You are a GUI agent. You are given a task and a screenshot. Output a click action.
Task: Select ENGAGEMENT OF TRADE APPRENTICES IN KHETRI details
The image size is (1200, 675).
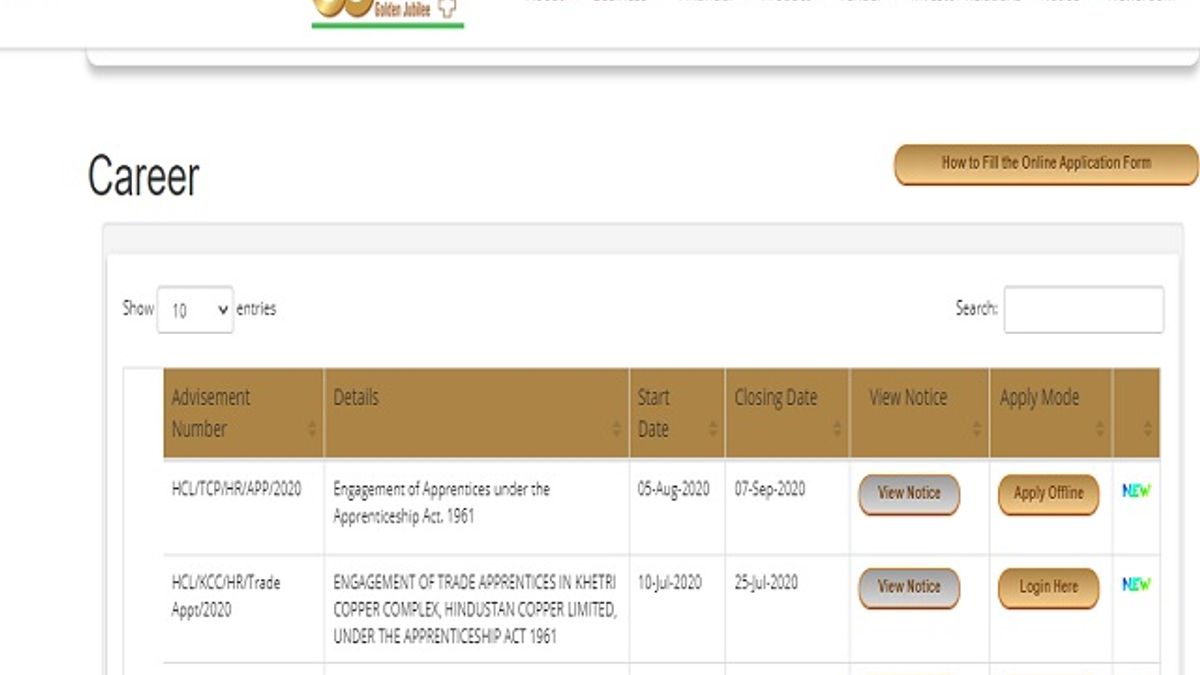(x=475, y=609)
